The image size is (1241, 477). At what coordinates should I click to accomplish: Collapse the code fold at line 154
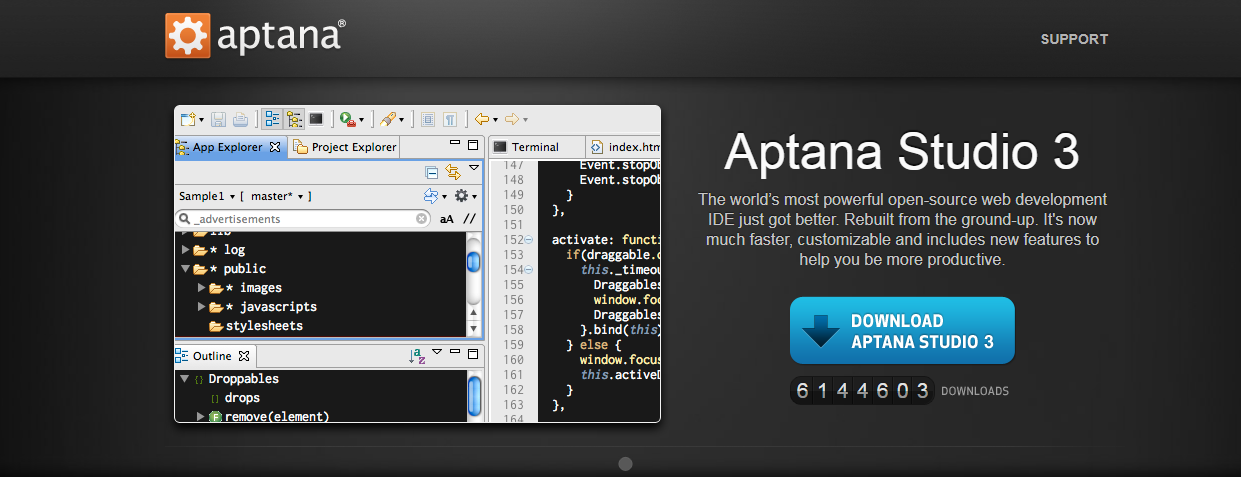[529, 270]
